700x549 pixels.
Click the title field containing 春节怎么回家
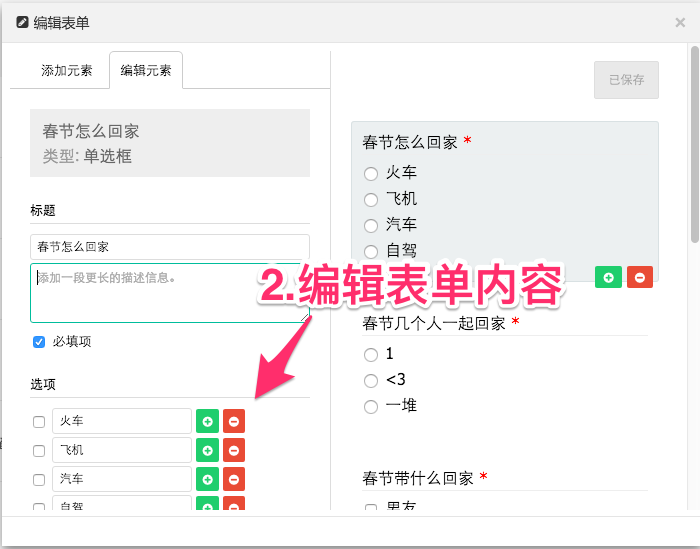(x=170, y=247)
